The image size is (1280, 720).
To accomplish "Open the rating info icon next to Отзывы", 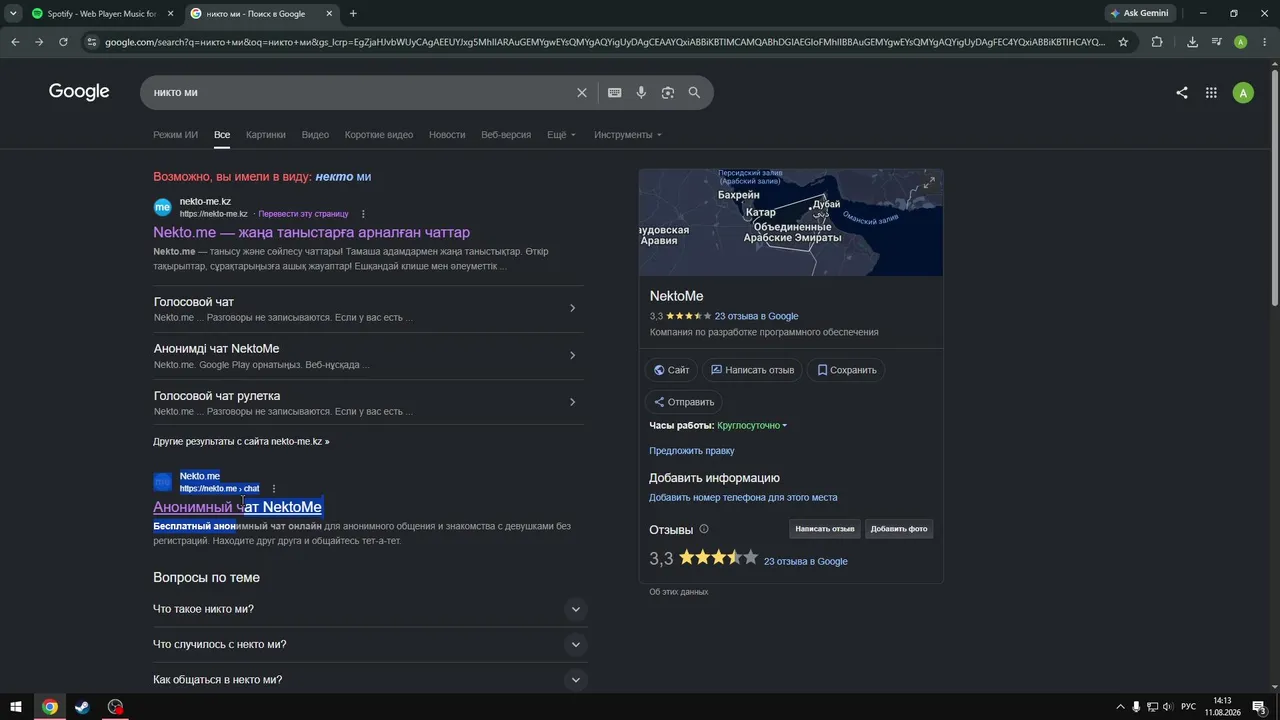I will pyautogui.click(x=704, y=529).
